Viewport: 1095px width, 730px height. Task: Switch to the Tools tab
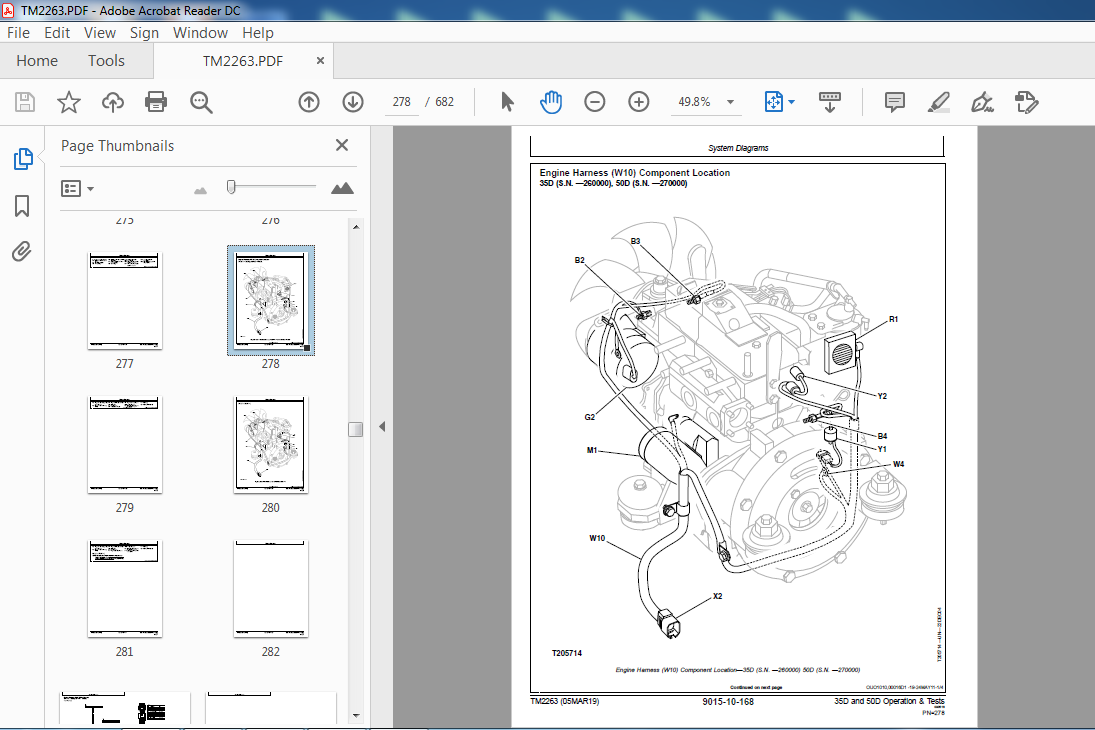106,61
